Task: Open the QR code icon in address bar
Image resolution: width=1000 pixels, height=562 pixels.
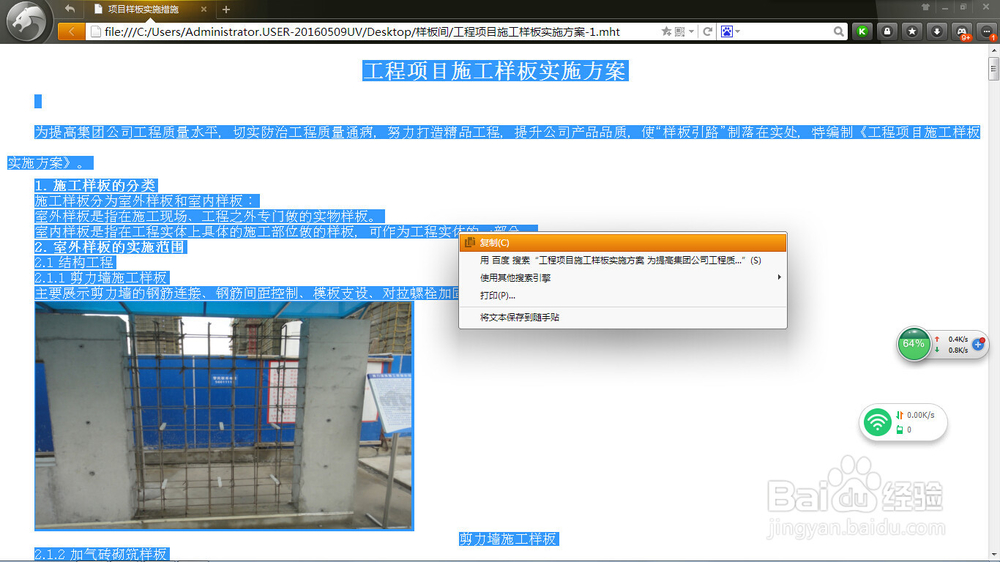Action: click(x=680, y=31)
